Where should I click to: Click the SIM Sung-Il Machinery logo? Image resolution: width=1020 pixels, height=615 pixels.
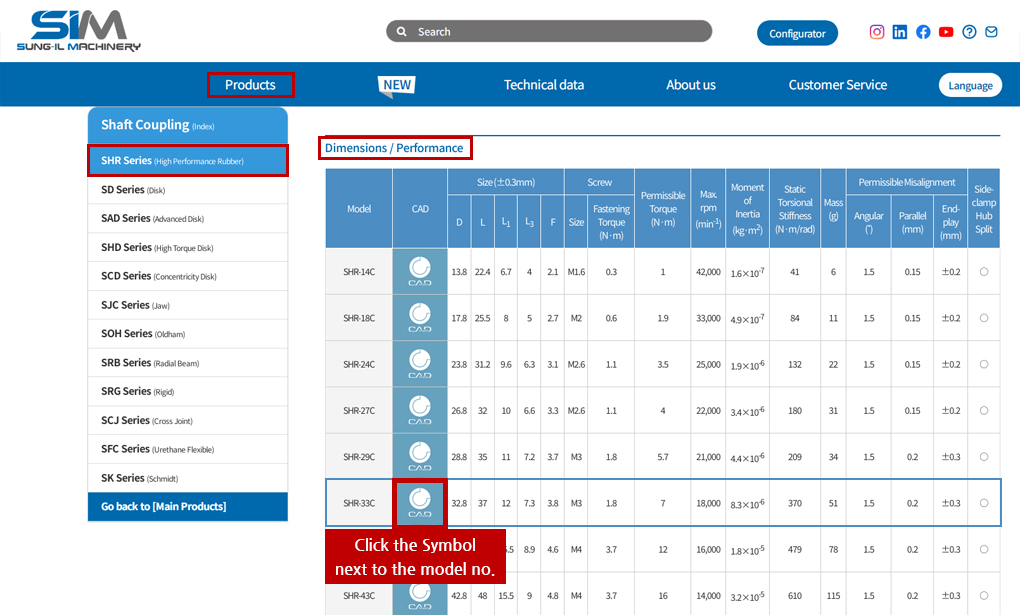79,30
